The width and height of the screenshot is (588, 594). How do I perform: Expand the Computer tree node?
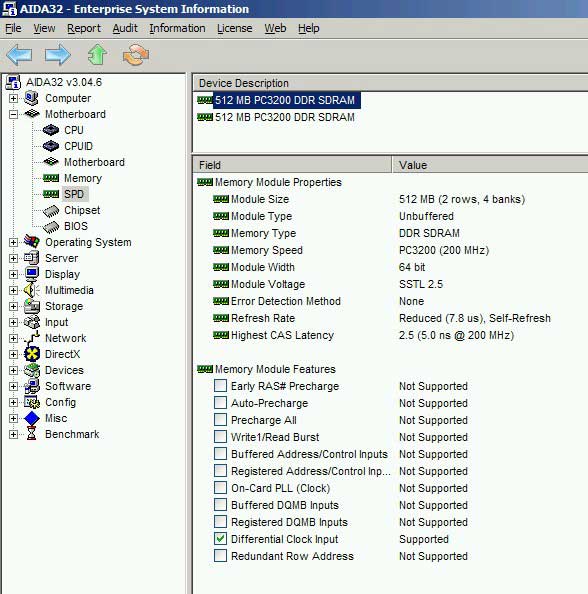tap(13, 98)
